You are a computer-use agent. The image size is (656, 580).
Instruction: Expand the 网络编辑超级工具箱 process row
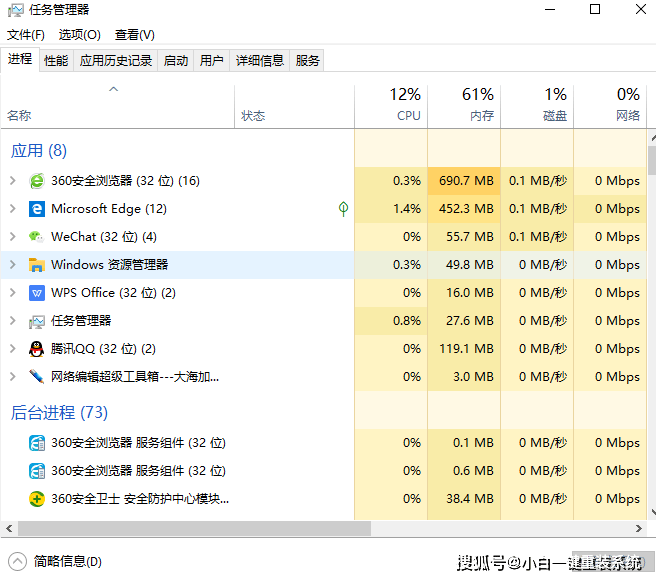[x=13, y=377]
